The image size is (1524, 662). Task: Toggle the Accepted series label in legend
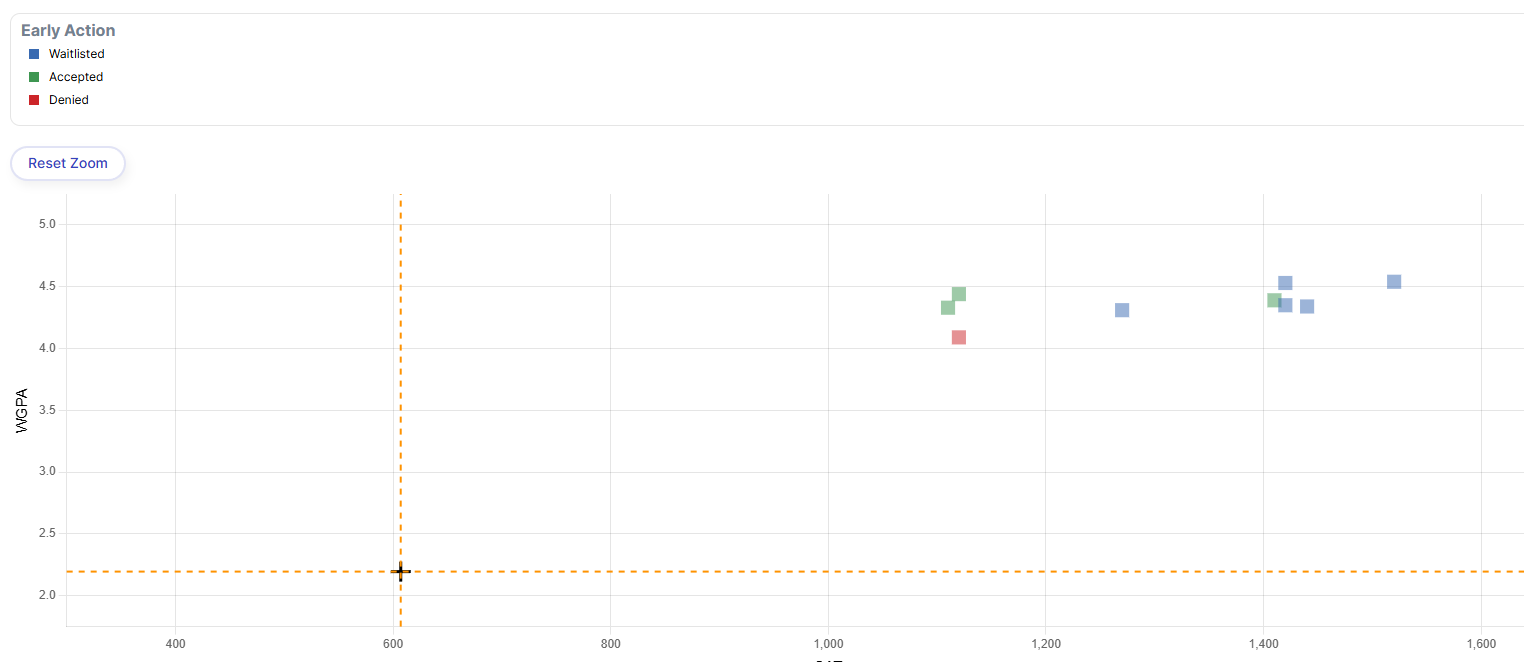pos(75,77)
